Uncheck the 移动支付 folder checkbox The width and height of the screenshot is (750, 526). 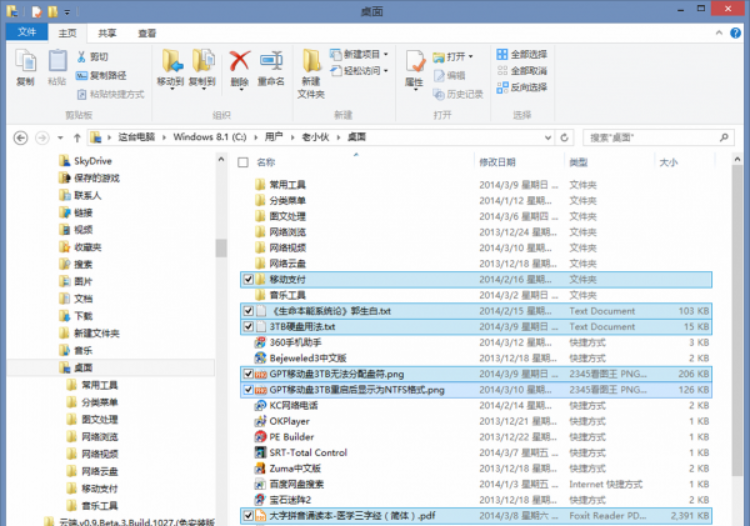pos(248,280)
